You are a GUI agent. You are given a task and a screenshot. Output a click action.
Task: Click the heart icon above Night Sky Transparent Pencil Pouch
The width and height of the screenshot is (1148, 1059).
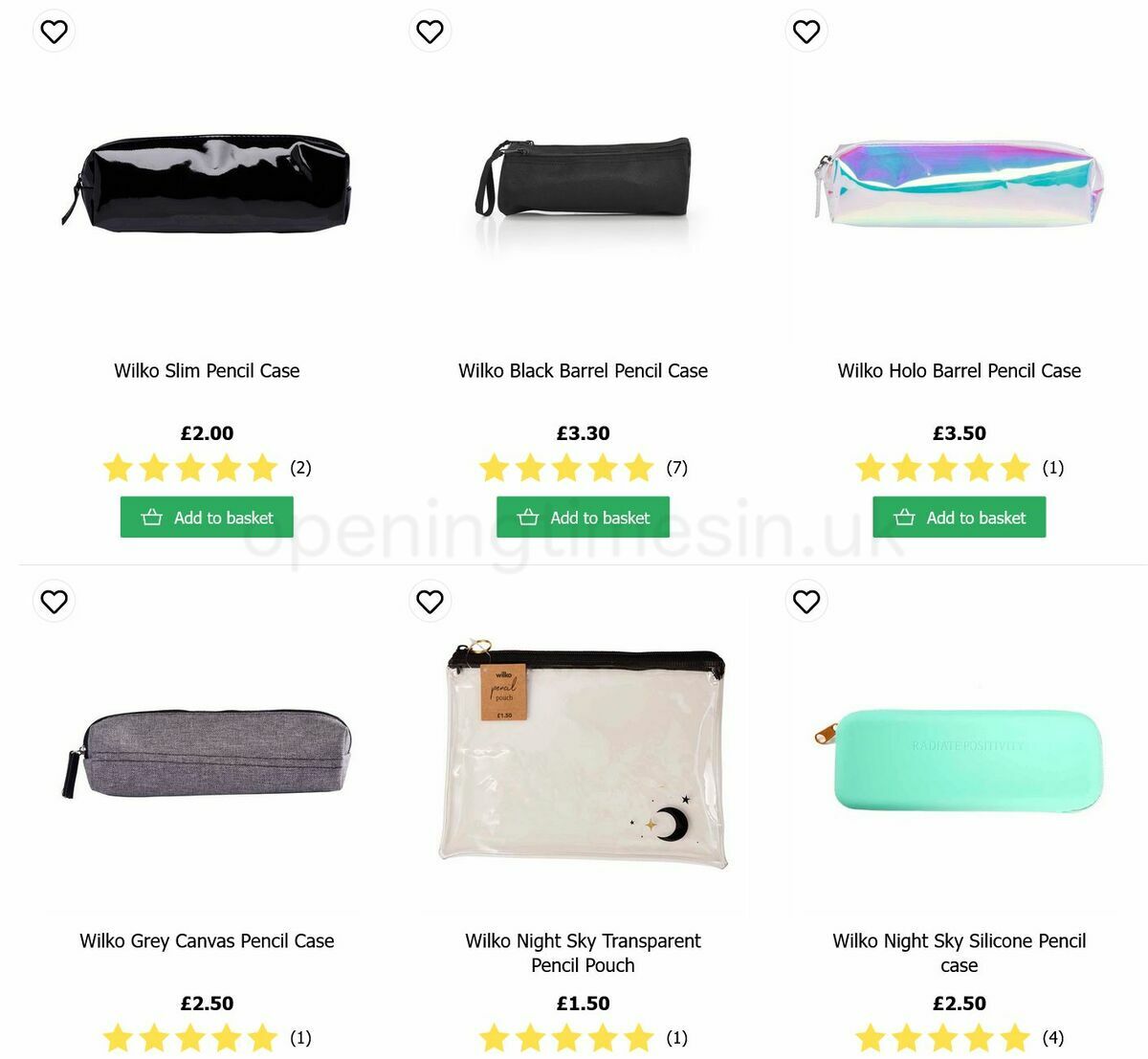coord(430,601)
